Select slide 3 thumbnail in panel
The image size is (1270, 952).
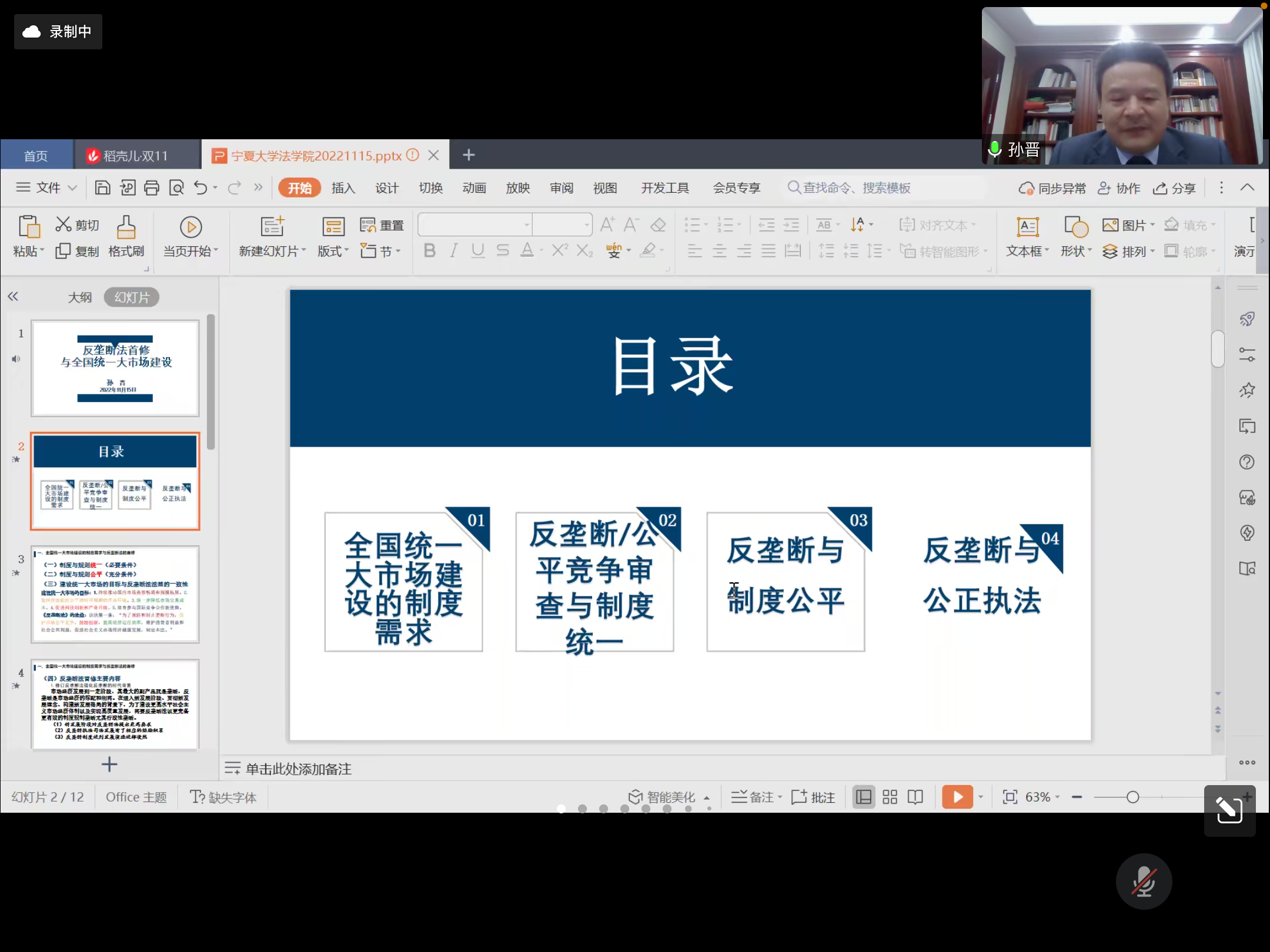click(115, 594)
